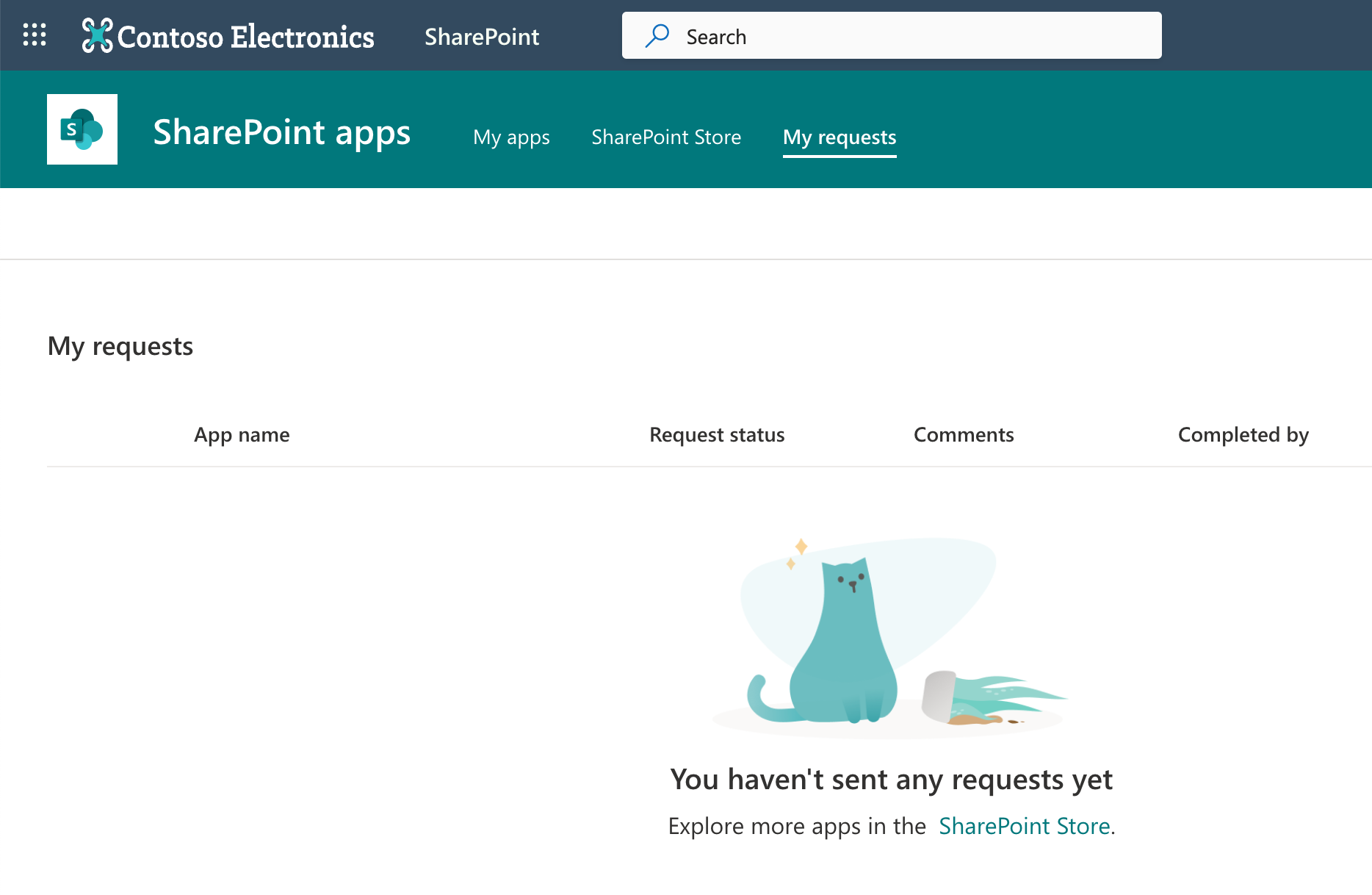
Task: Click the App name column header
Action: click(242, 435)
